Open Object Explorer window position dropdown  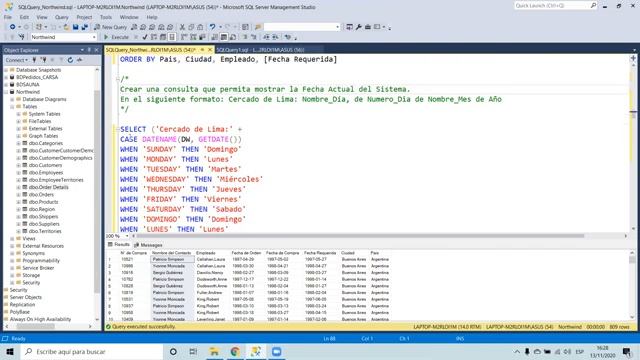click(82, 50)
